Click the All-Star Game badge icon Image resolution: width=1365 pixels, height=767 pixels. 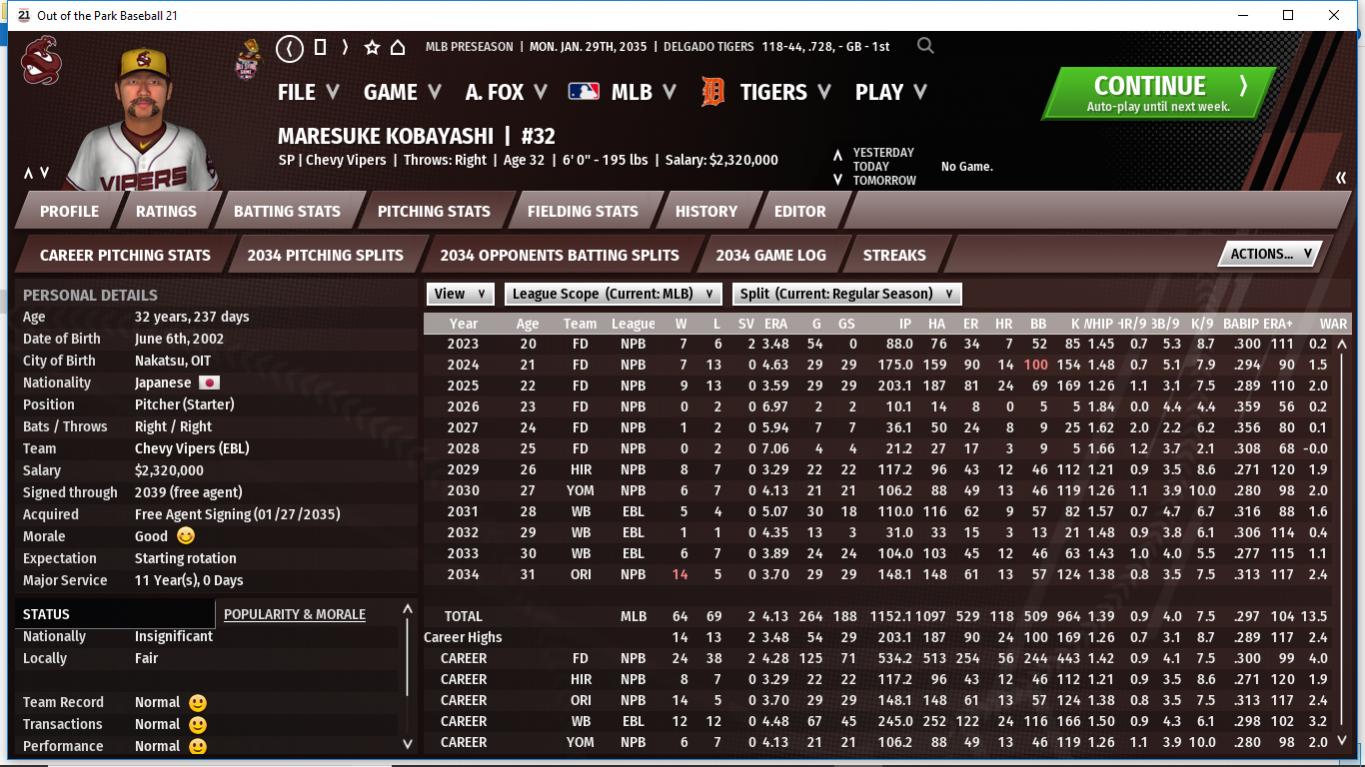click(x=249, y=60)
